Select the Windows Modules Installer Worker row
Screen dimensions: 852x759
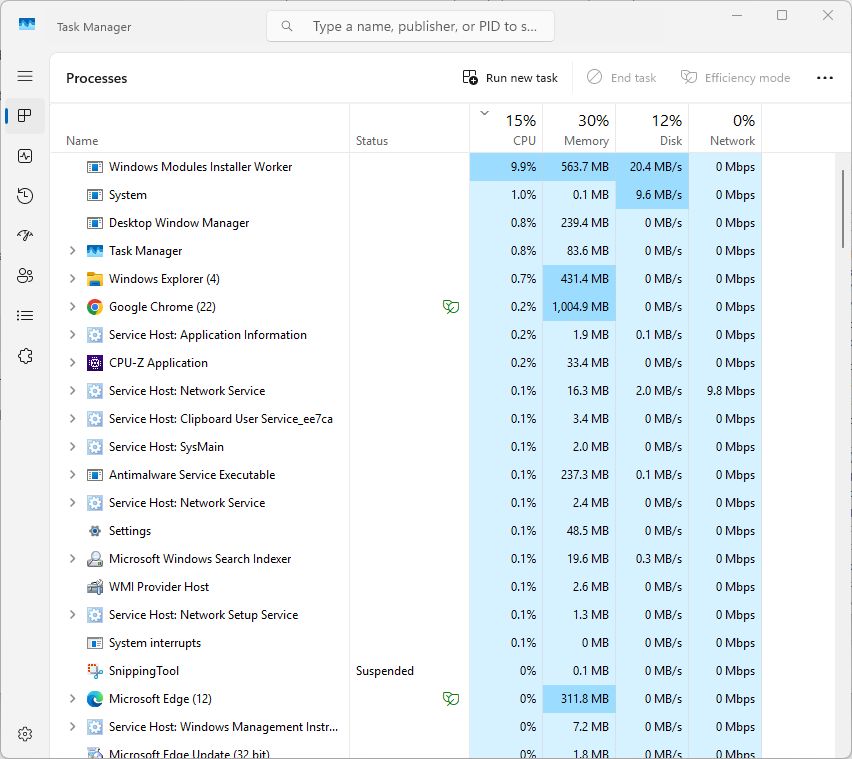[x=200, y=167]
